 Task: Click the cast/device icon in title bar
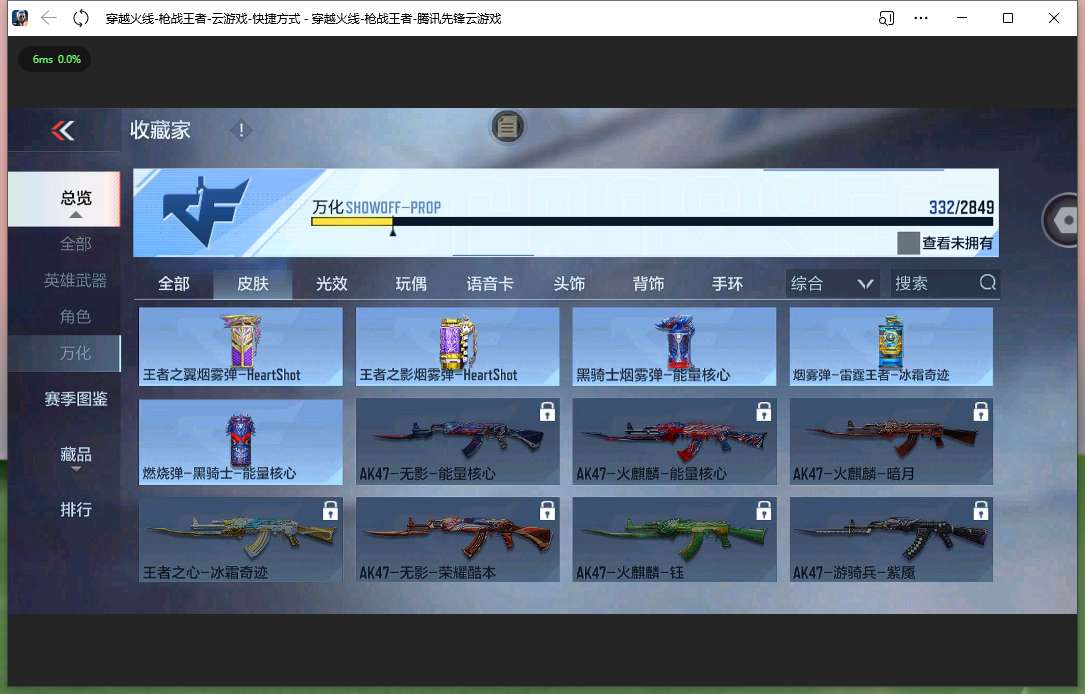886,18
